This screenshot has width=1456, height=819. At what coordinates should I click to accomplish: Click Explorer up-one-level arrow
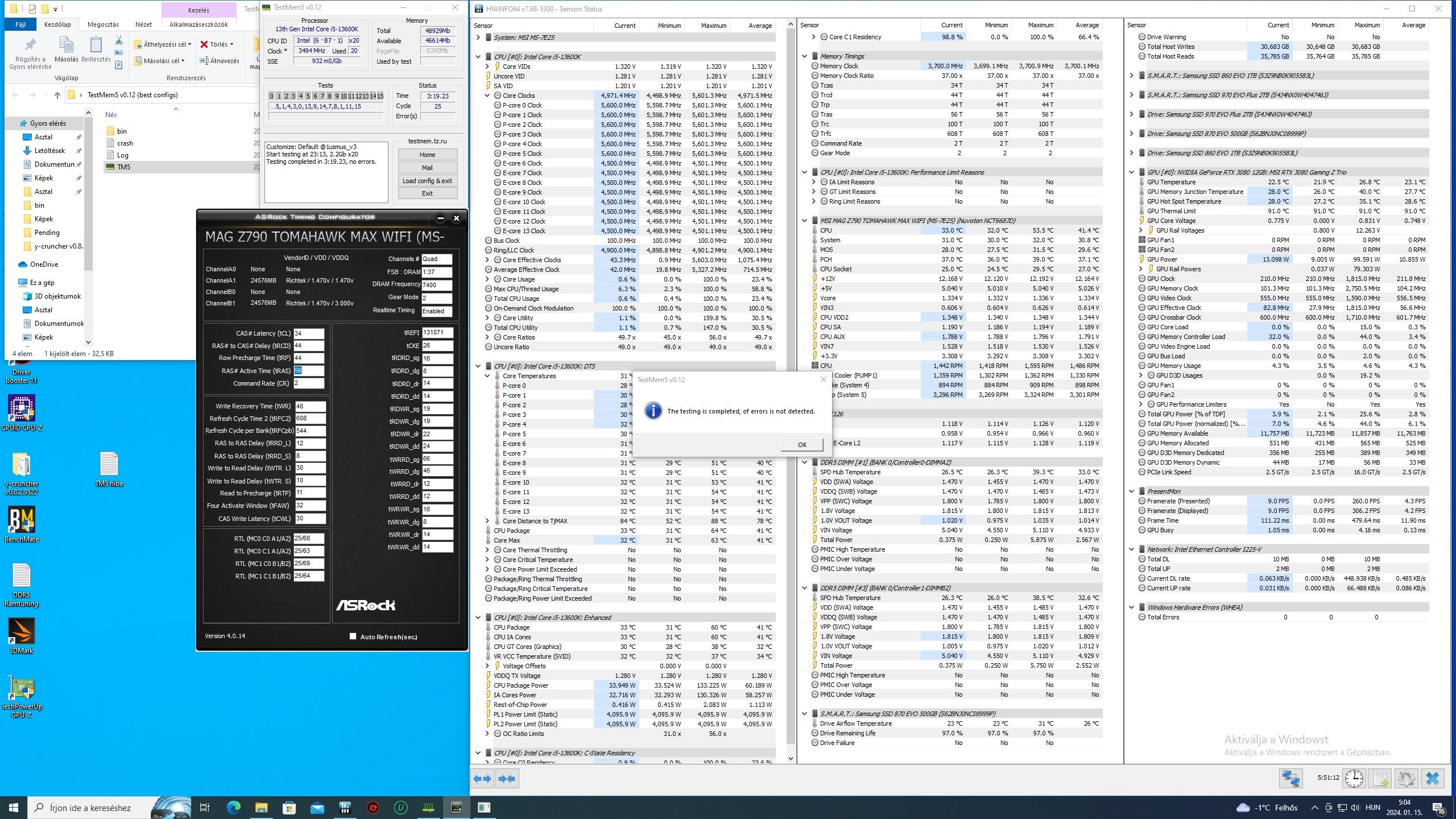point(57,95)
